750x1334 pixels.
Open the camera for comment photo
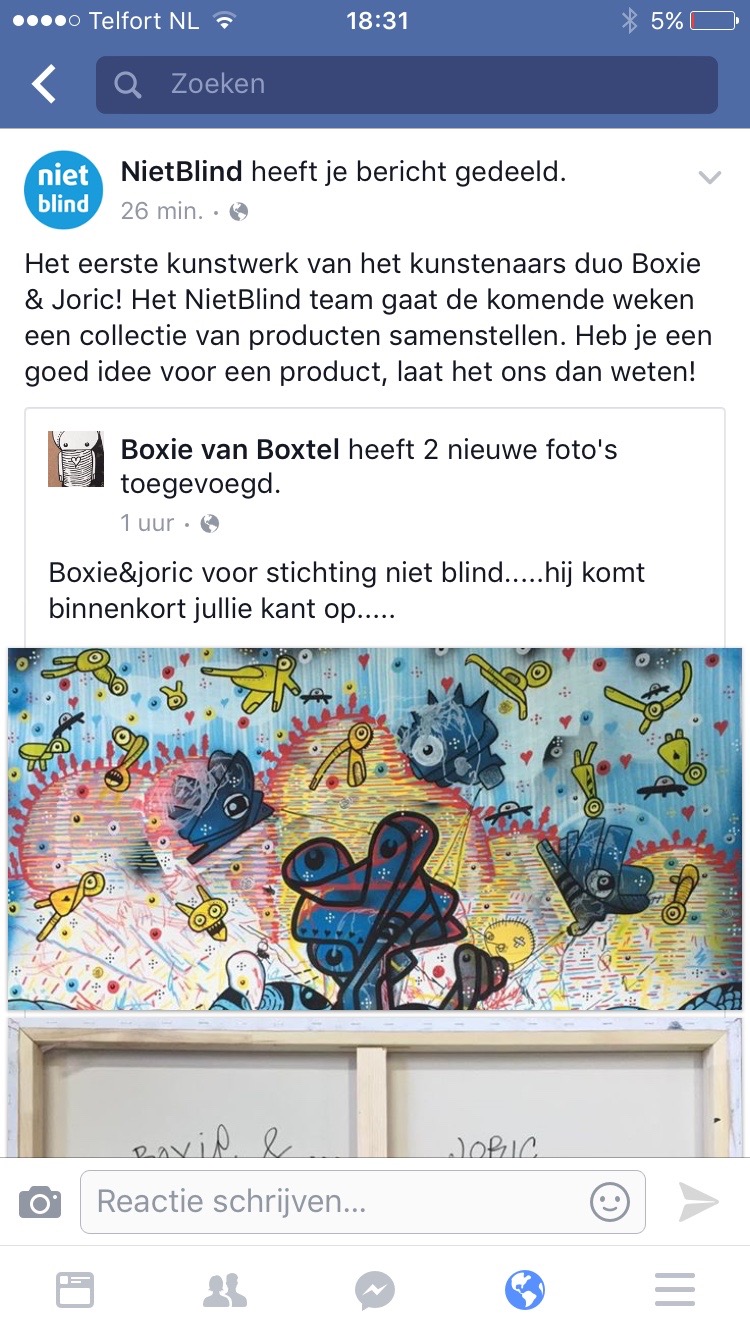coord(40,1201)
